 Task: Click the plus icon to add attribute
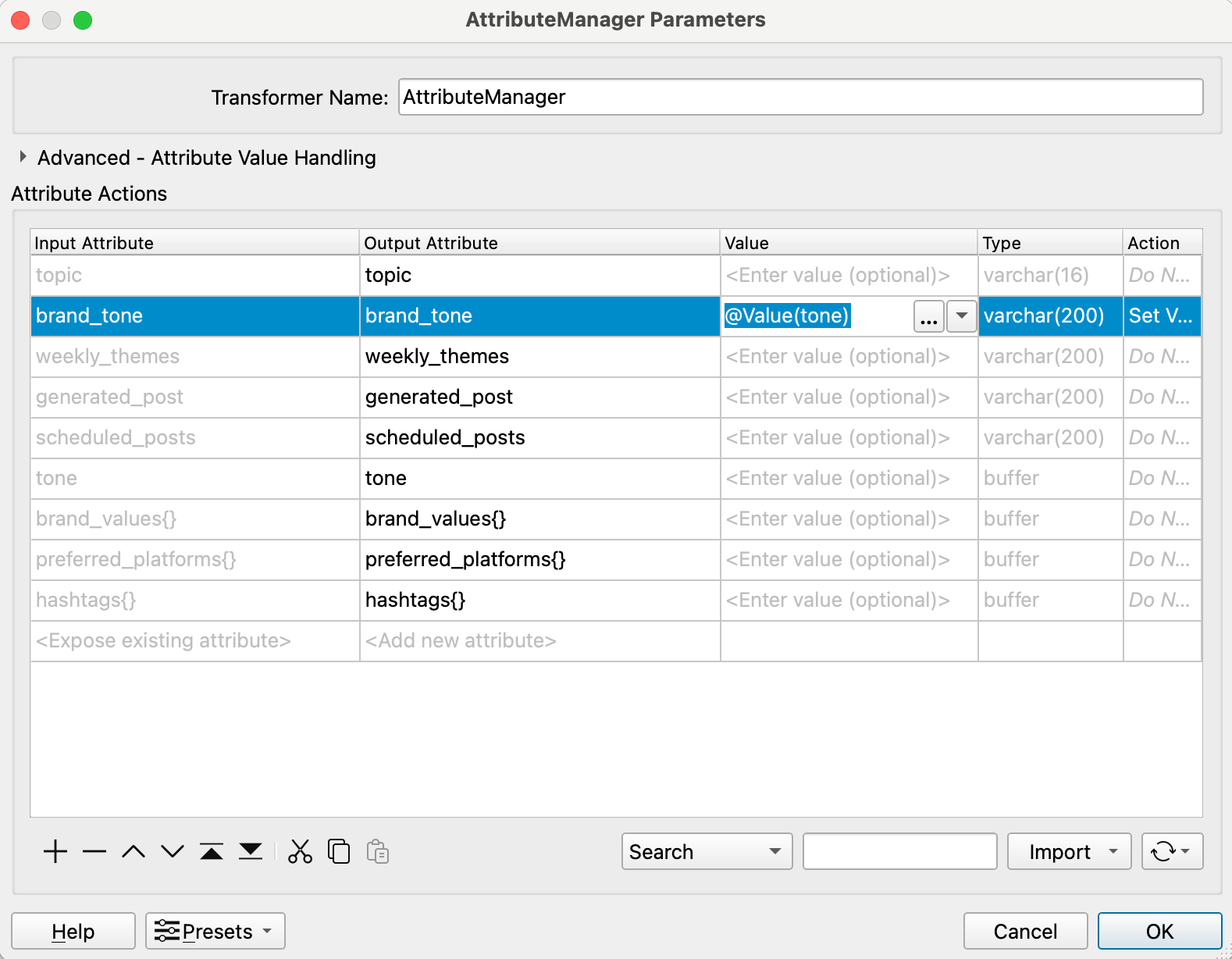(55, 851)
